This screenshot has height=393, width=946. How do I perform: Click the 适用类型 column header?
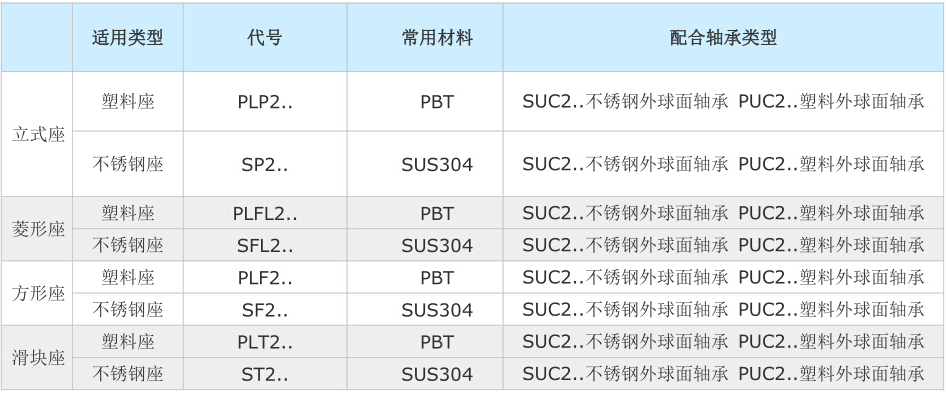tap(128, 38)
